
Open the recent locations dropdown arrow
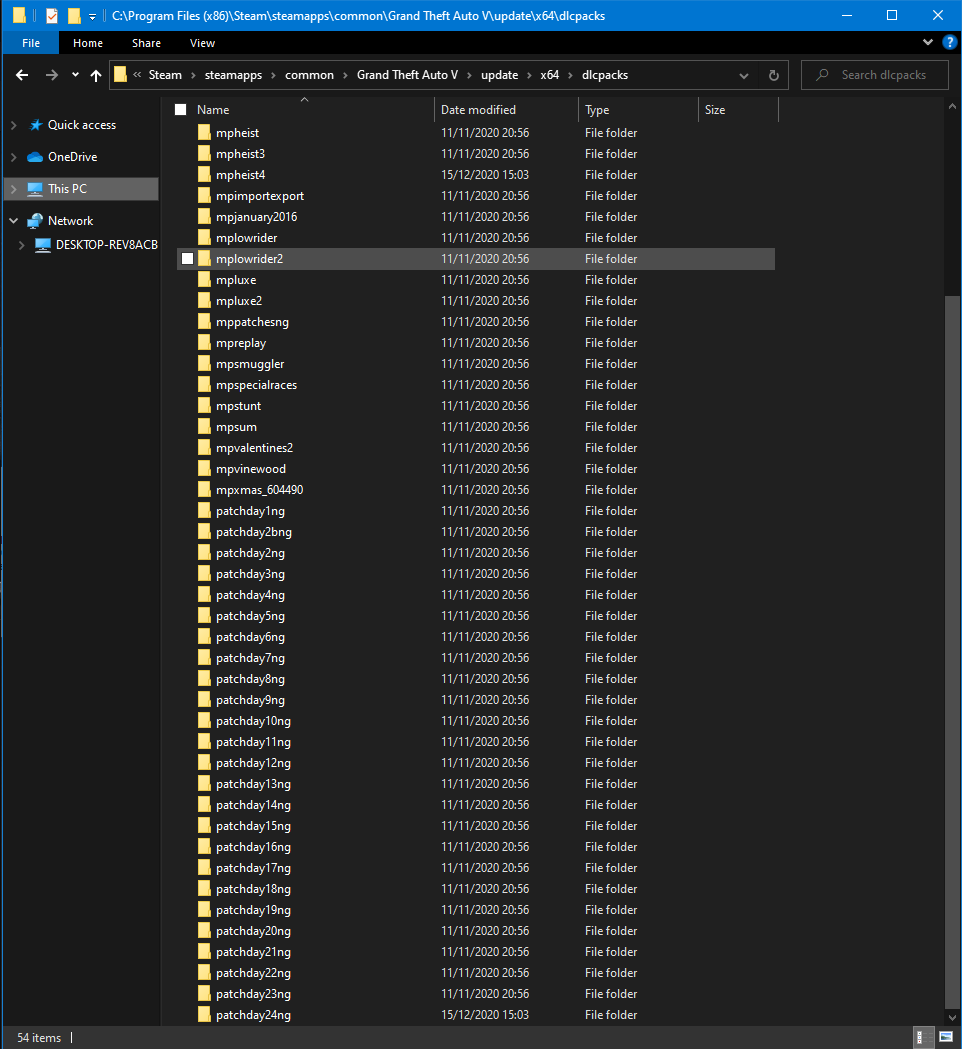(x=75, y=75)
